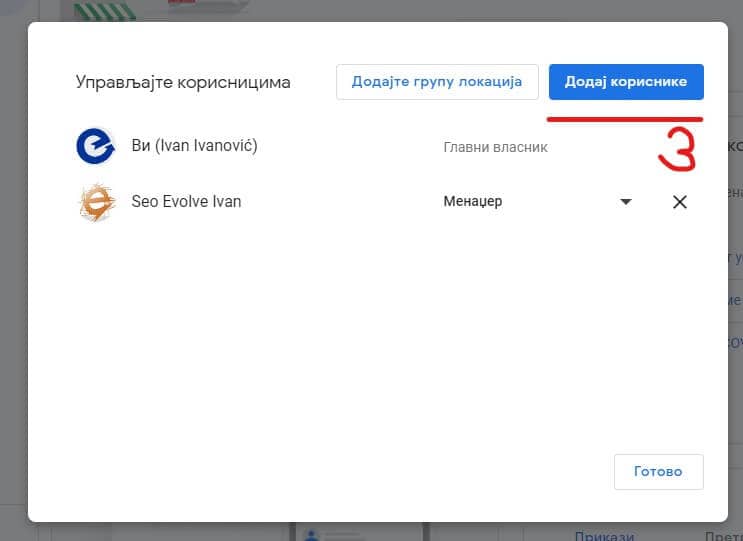743x541 pixels.
Task: Open the Прикажи link behind the dialog
Action: [604, 536]
